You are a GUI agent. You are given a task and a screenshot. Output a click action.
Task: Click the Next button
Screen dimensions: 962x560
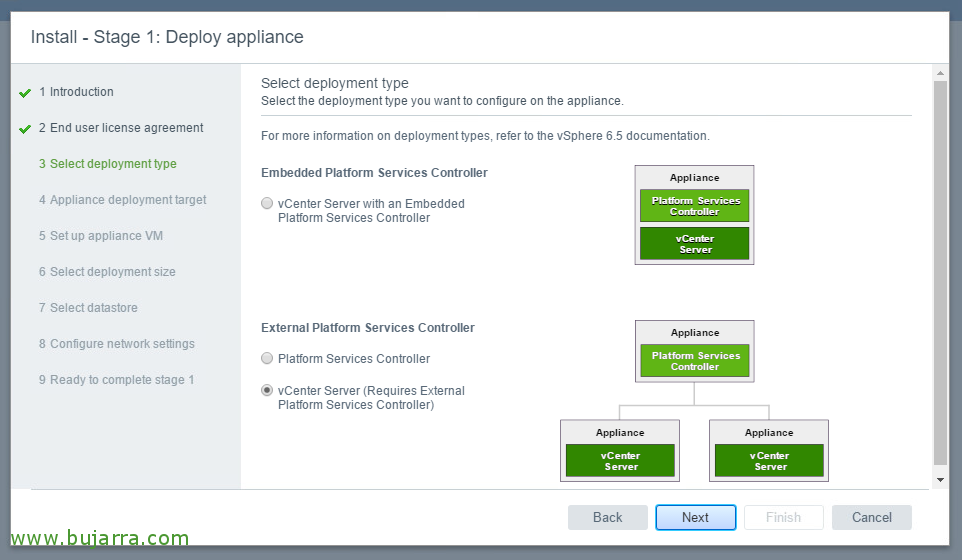point(696,518)
